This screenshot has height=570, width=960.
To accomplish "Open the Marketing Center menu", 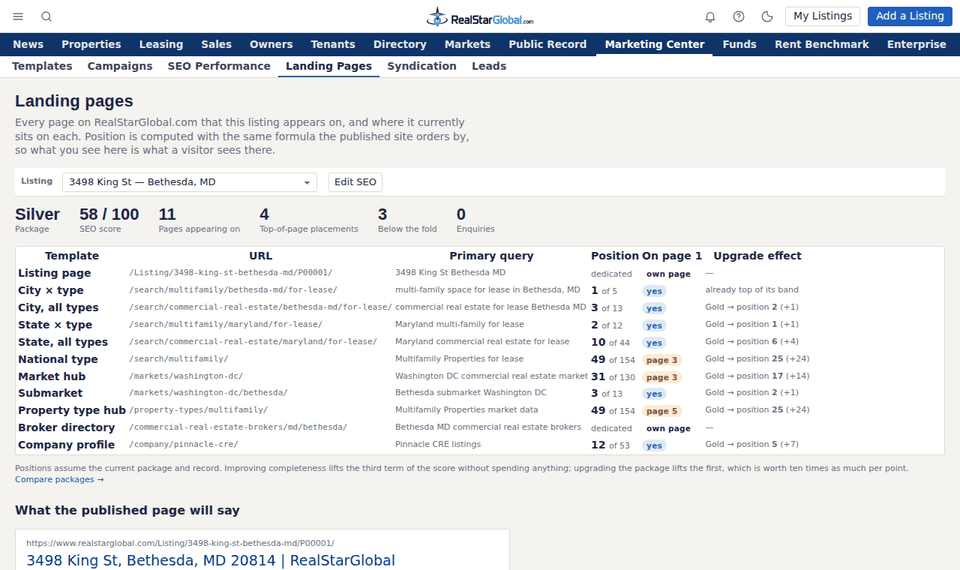I will coord(654,44).
